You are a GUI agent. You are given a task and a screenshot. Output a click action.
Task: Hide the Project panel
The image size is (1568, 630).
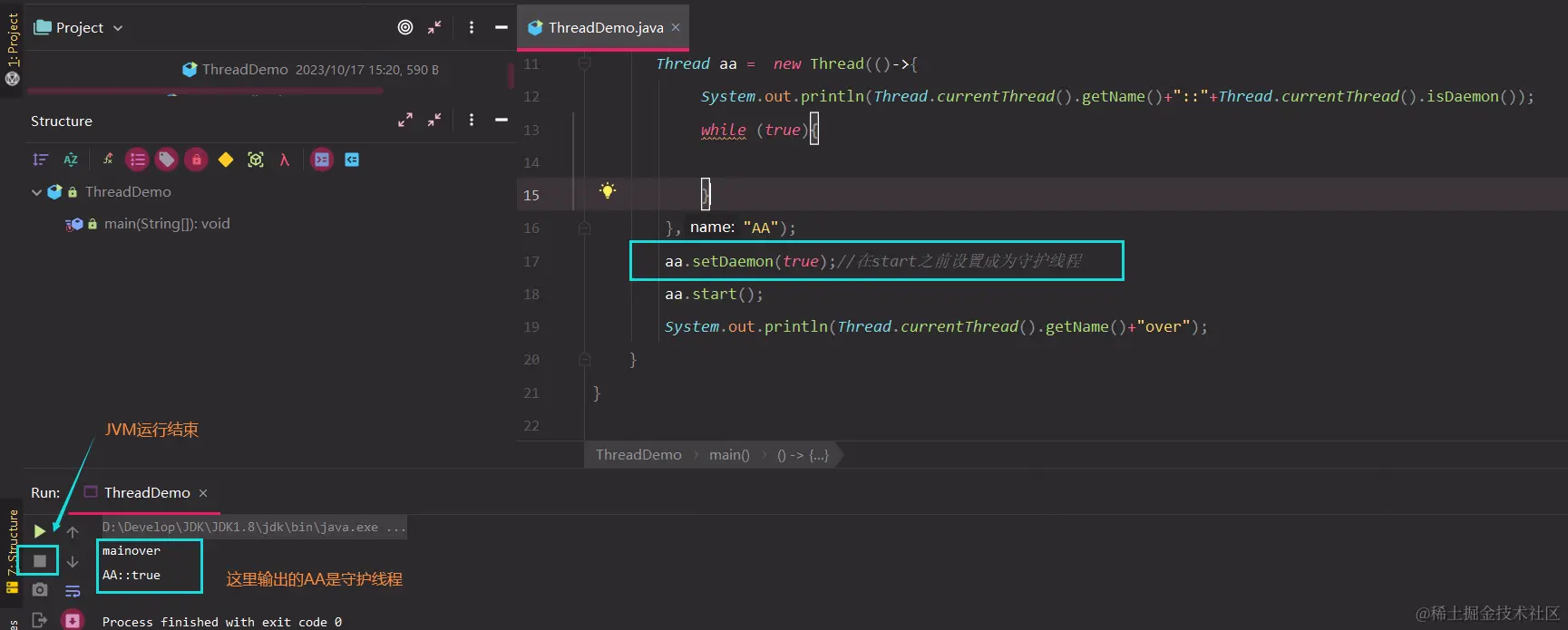501,27
